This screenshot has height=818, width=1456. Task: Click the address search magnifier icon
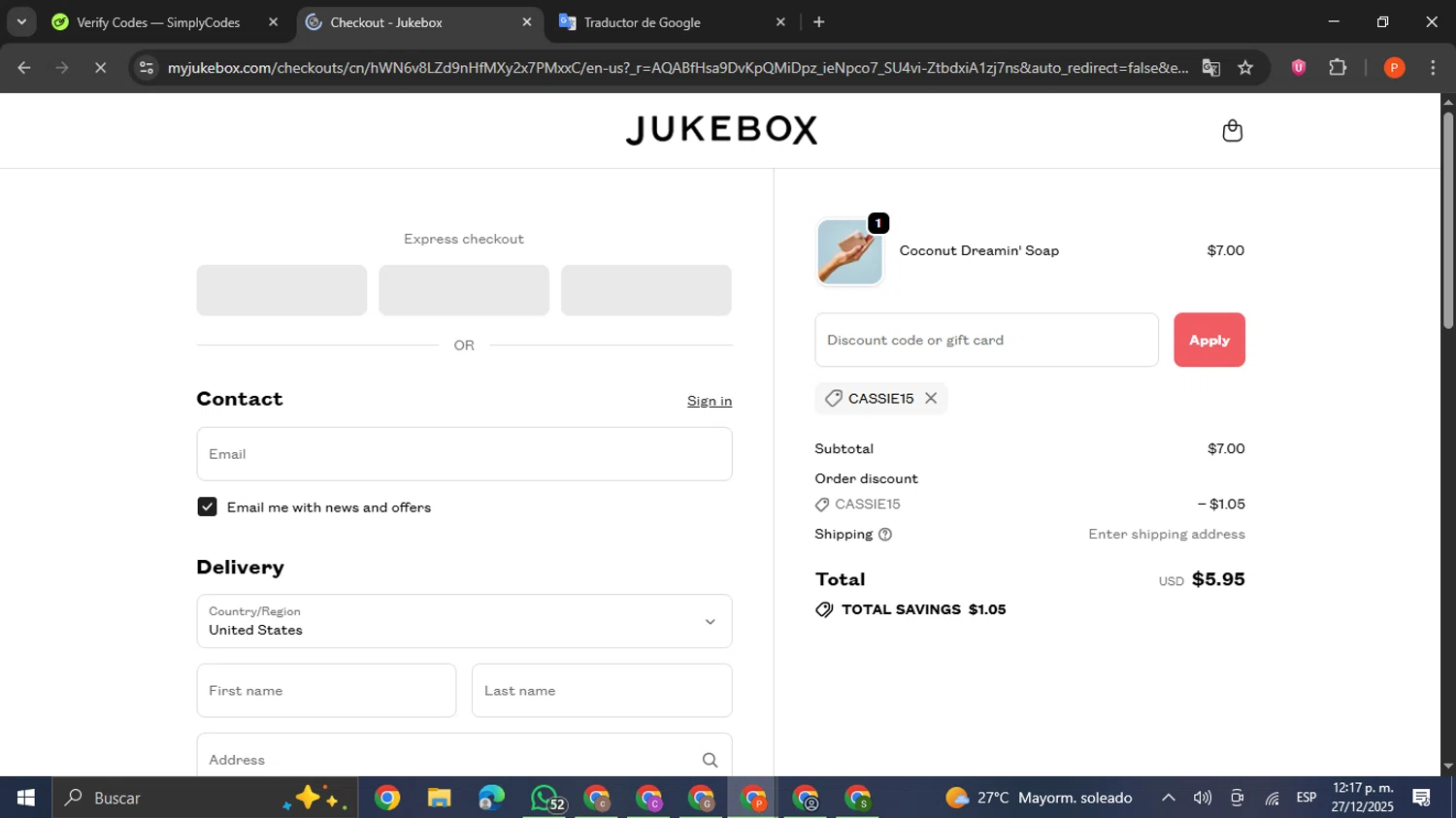[710, 760]
